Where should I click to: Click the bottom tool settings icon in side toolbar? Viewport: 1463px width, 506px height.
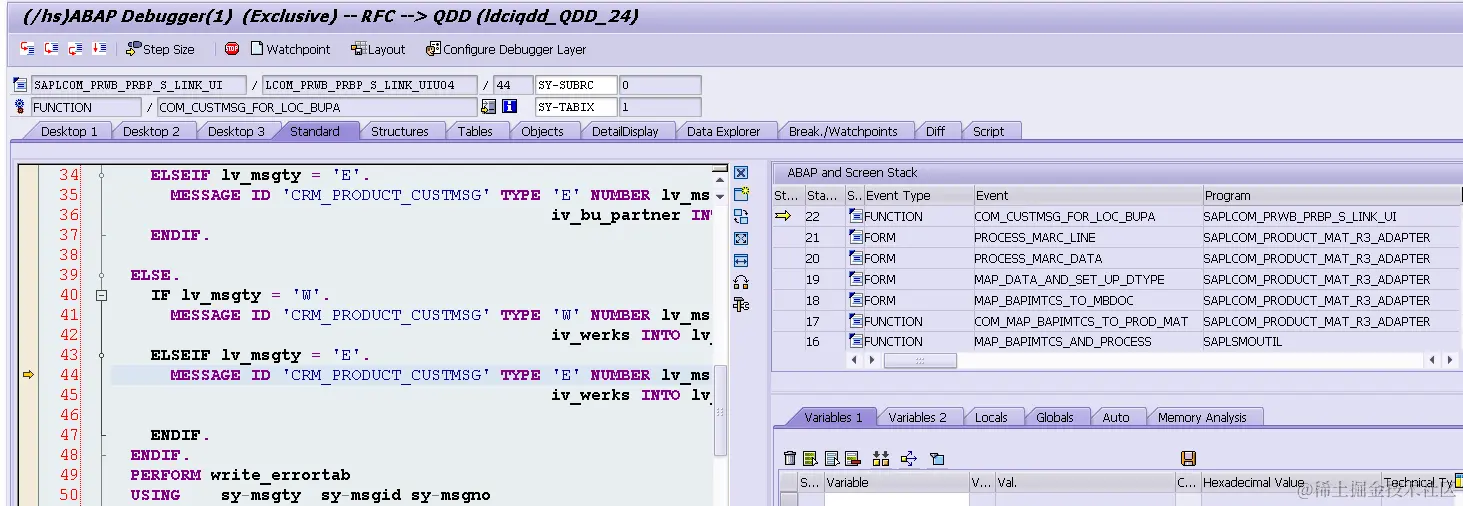click(x=741, y=305)
